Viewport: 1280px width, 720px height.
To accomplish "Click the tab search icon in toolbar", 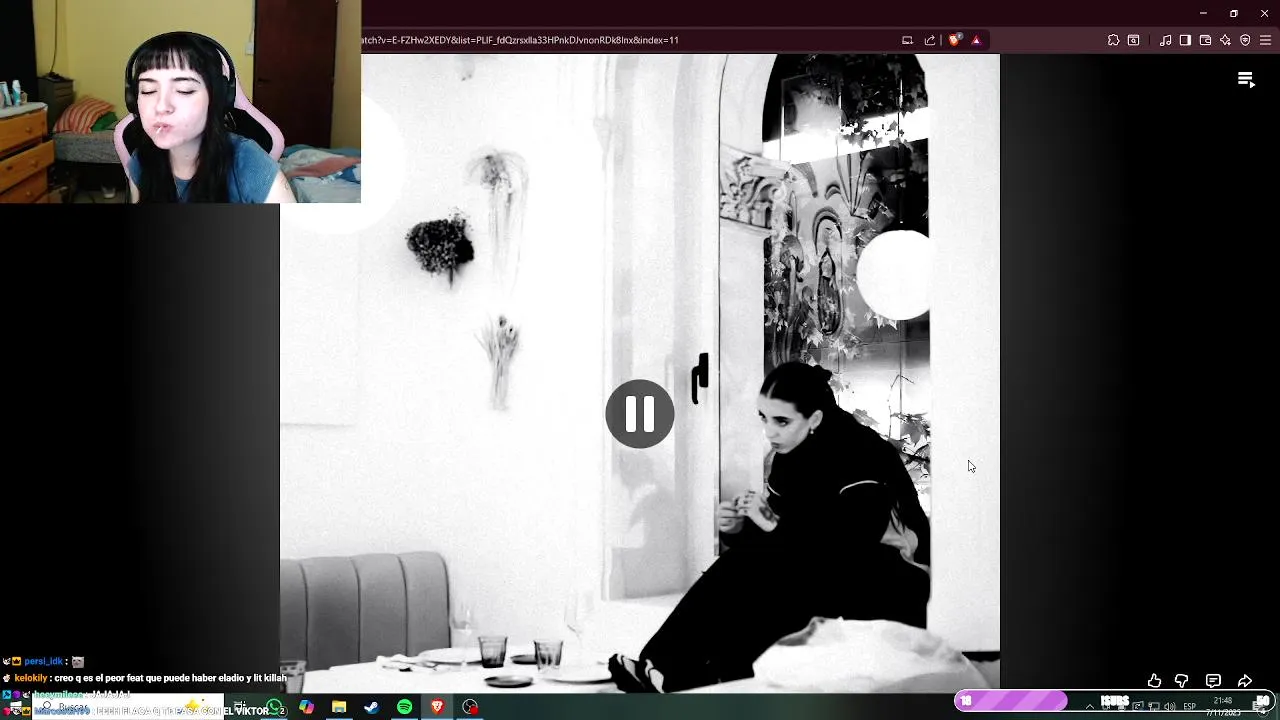I will [x=1133, y=40].
